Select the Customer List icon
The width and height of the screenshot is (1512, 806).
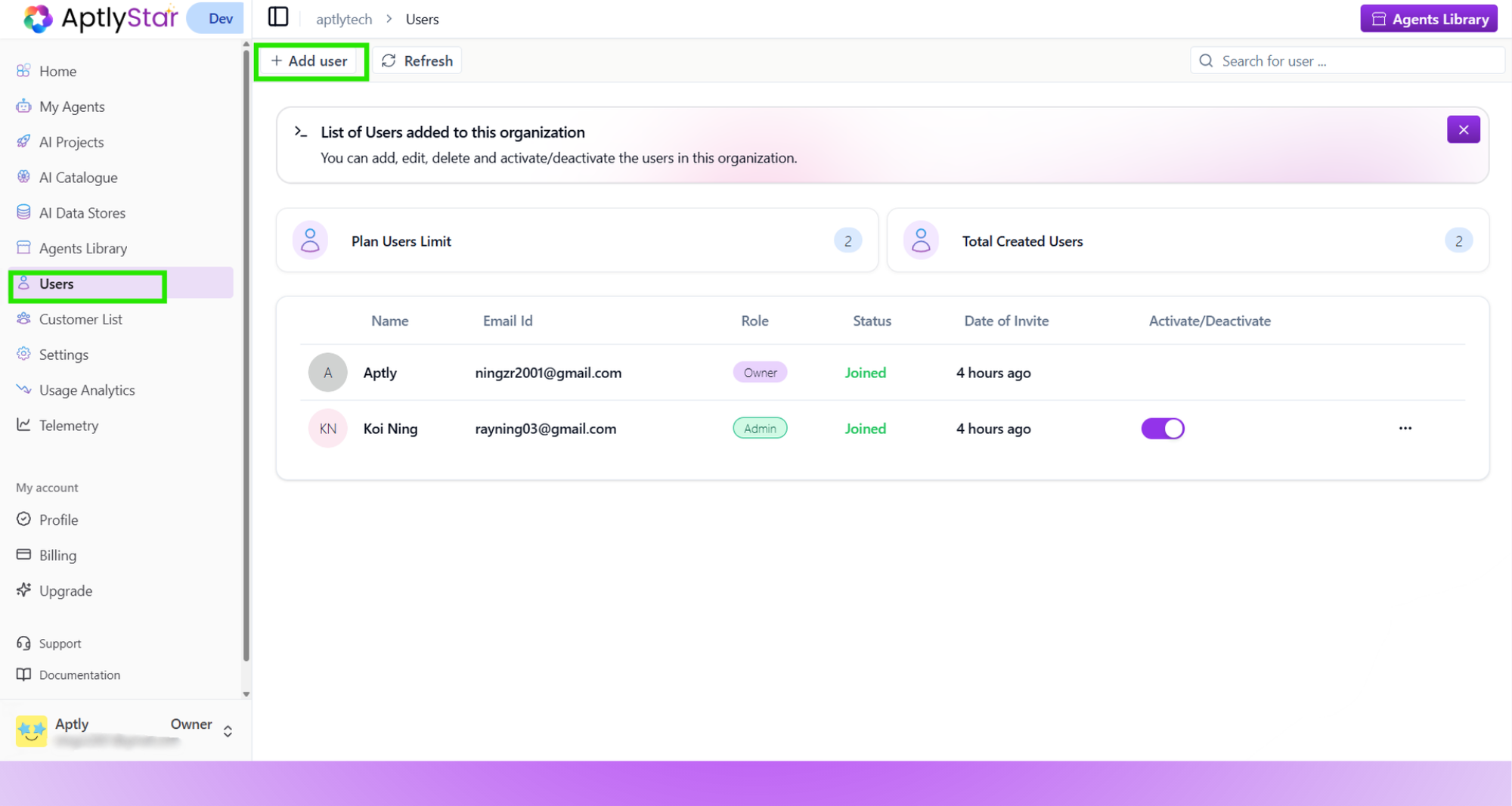click(x=23, y=318)
